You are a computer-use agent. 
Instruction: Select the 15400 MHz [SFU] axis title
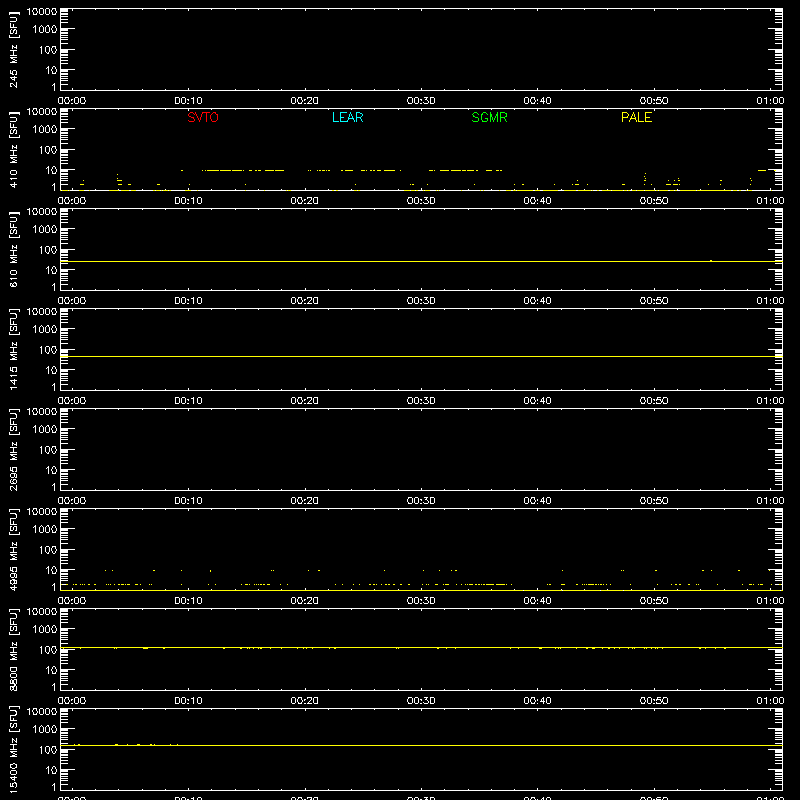[13, 749]
